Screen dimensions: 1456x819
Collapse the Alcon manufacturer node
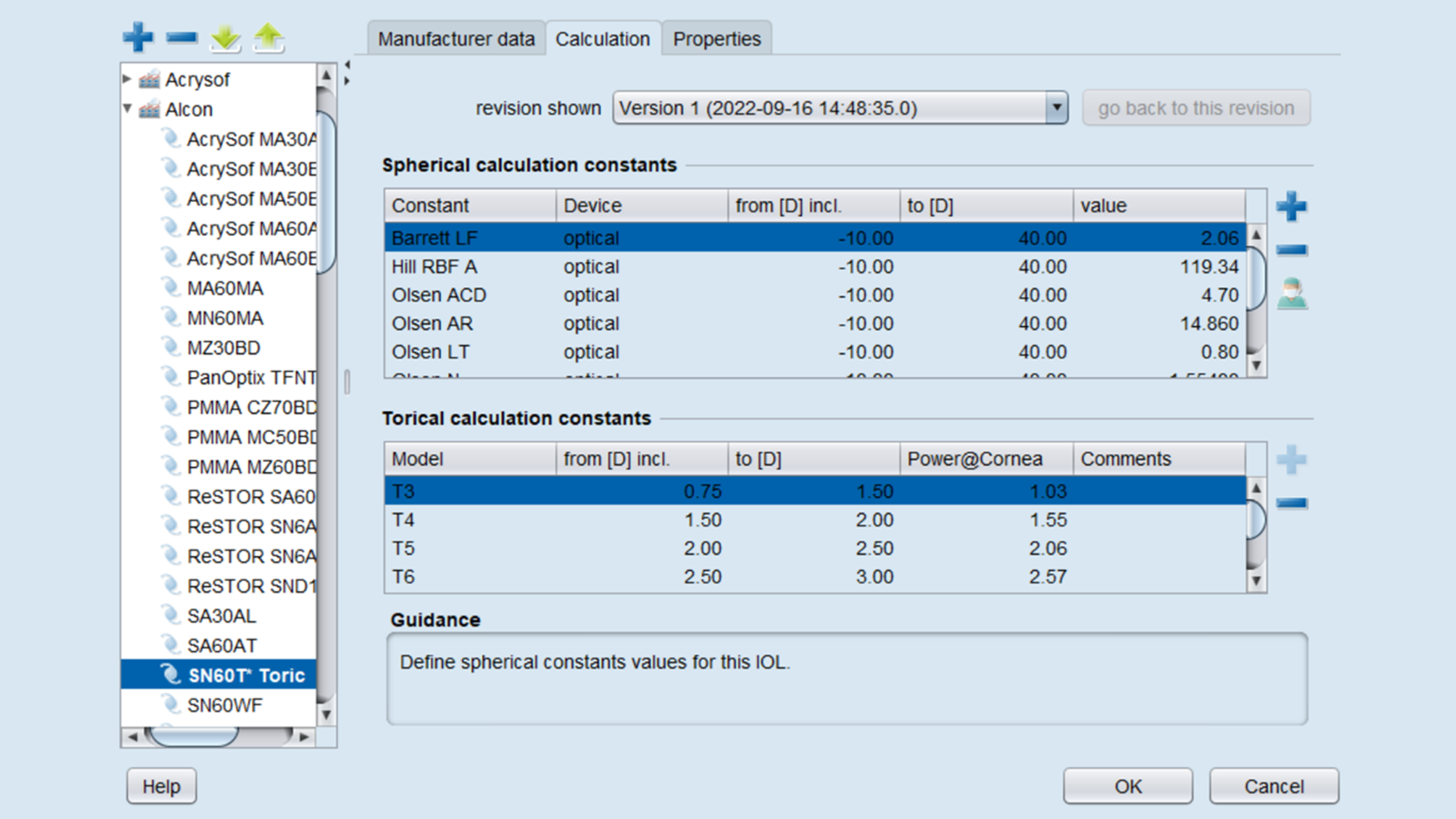point(128,109)
